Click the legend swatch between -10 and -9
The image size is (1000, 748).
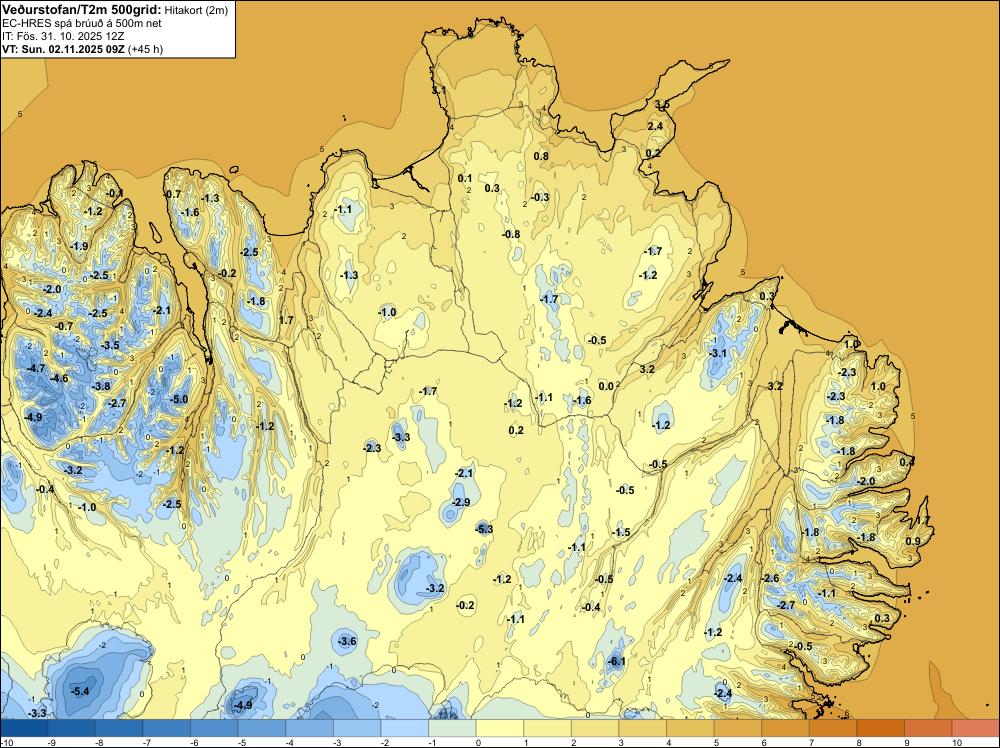tap(24, 728)
